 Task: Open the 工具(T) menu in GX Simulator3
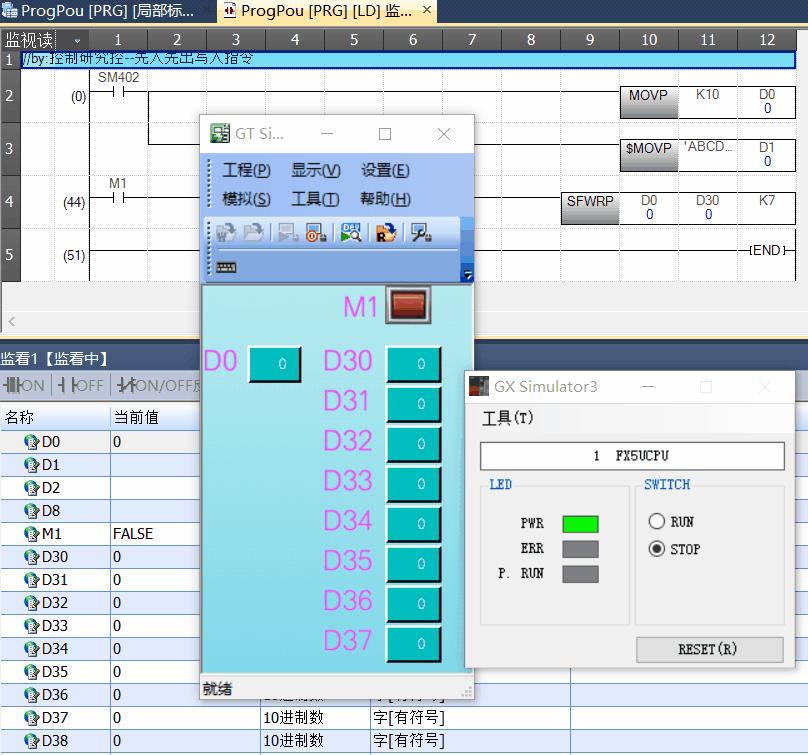(508, 418)
